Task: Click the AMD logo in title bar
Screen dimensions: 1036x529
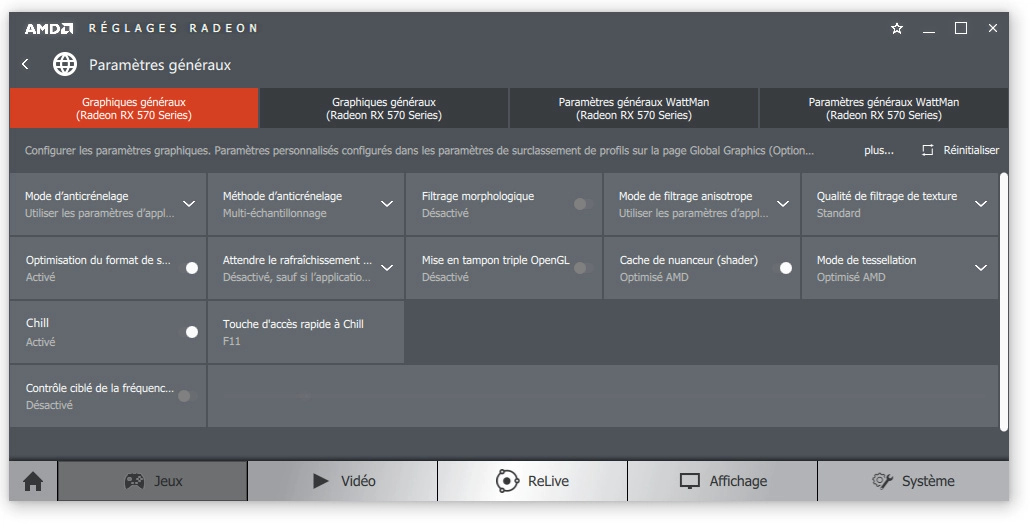Action: coord(49,28)
